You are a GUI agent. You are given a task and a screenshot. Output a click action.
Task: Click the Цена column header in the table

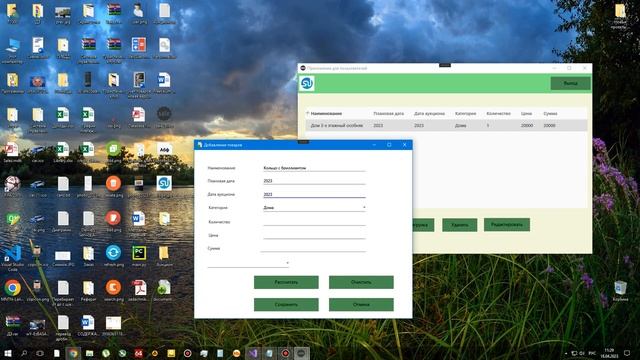[x=526, y=113]
